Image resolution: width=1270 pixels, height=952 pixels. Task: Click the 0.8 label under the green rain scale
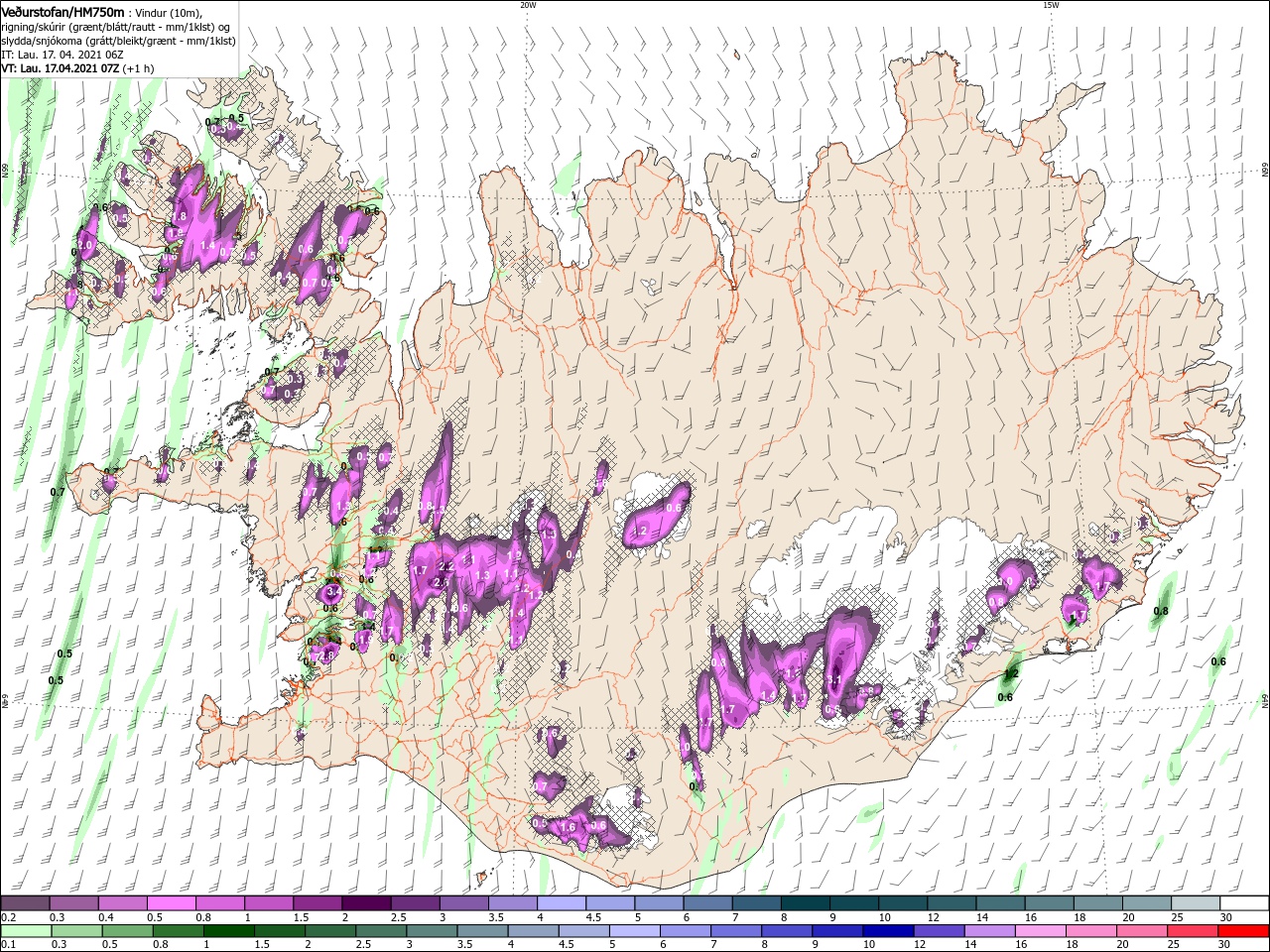point(162,945)
